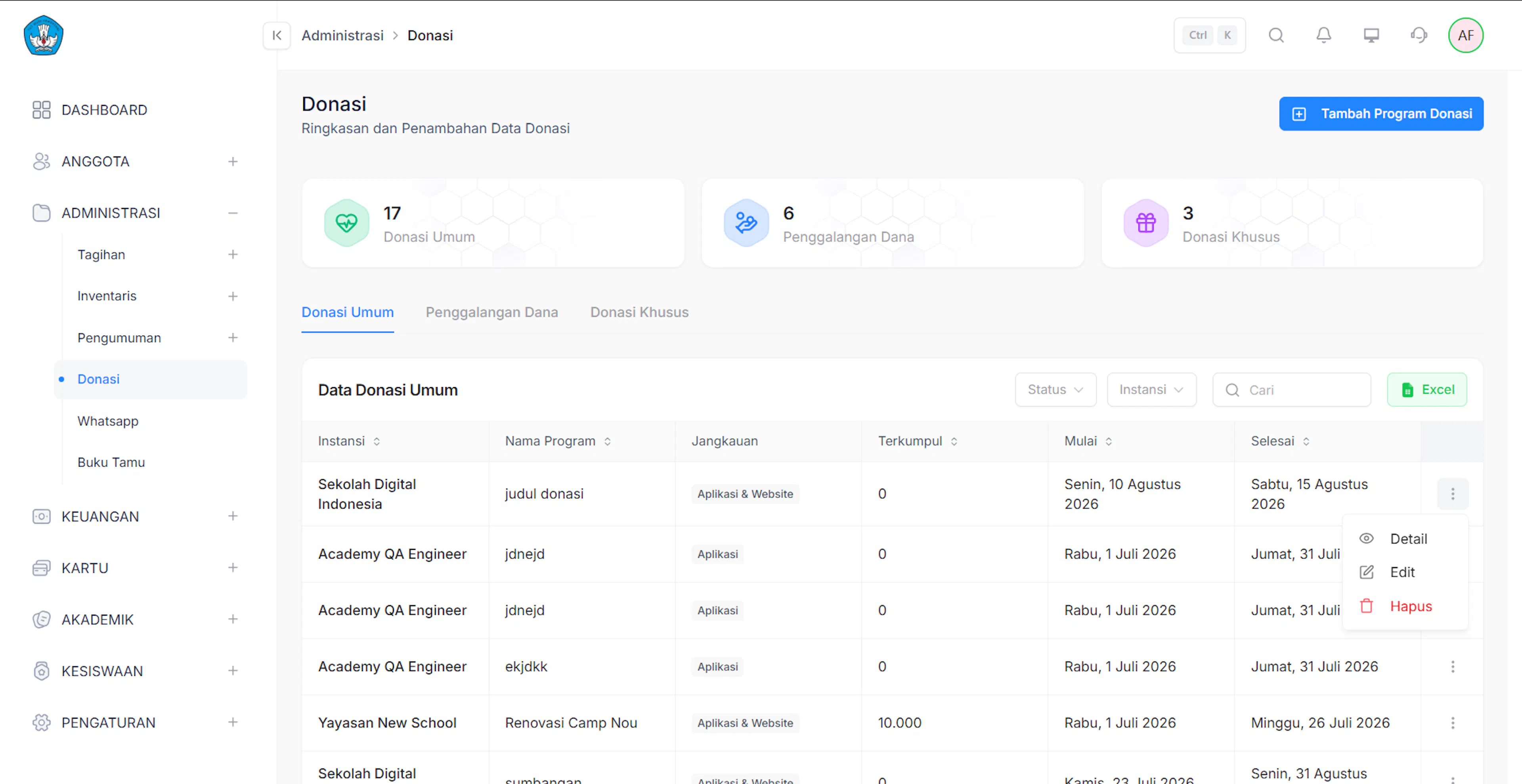Viewport: 1522px width, 784px height.
Task: Expand the Tagihan submenu
Action: pos(233,254)
